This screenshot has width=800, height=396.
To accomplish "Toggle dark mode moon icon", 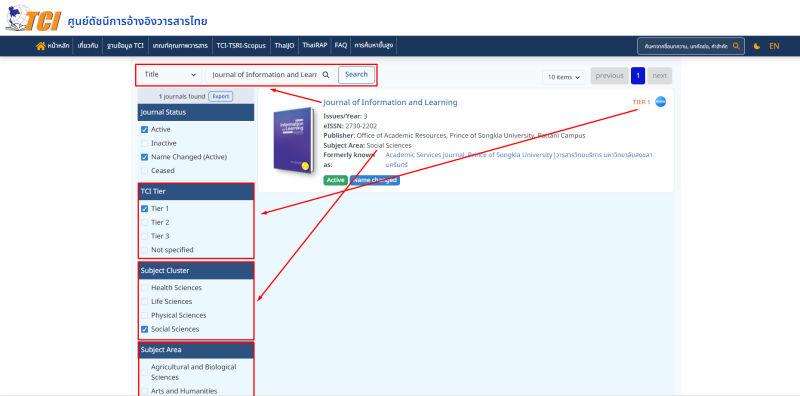I will [x=757, y=46].
